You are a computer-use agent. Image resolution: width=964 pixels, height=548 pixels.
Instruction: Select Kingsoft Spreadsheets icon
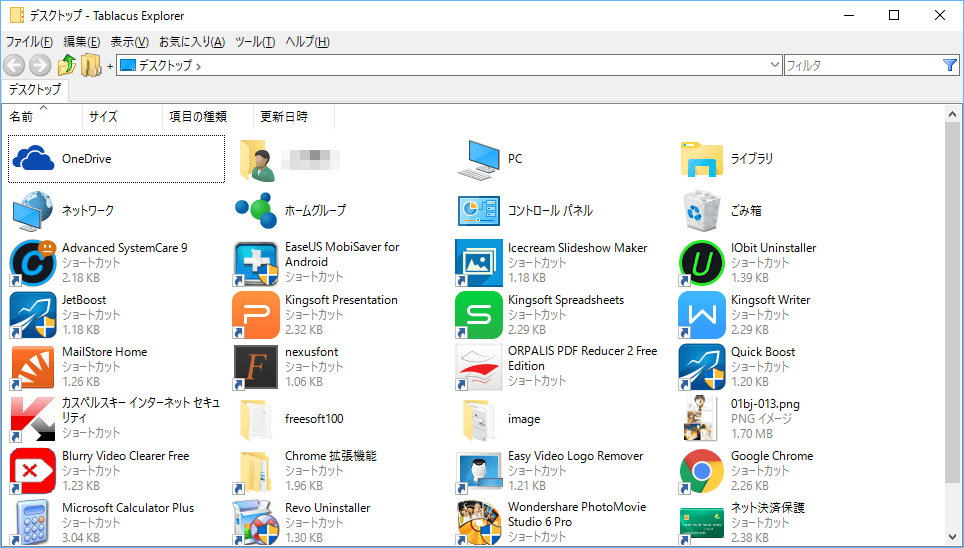click(x=479, y=315)
